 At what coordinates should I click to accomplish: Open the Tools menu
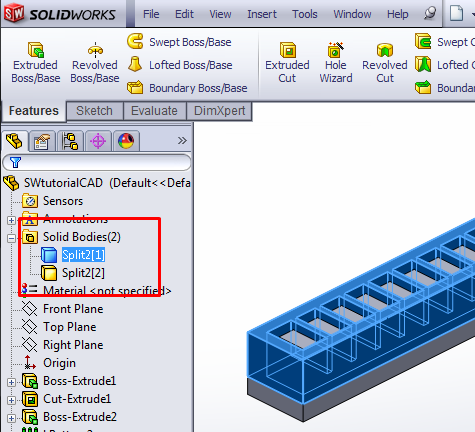[x=305, y=14]
